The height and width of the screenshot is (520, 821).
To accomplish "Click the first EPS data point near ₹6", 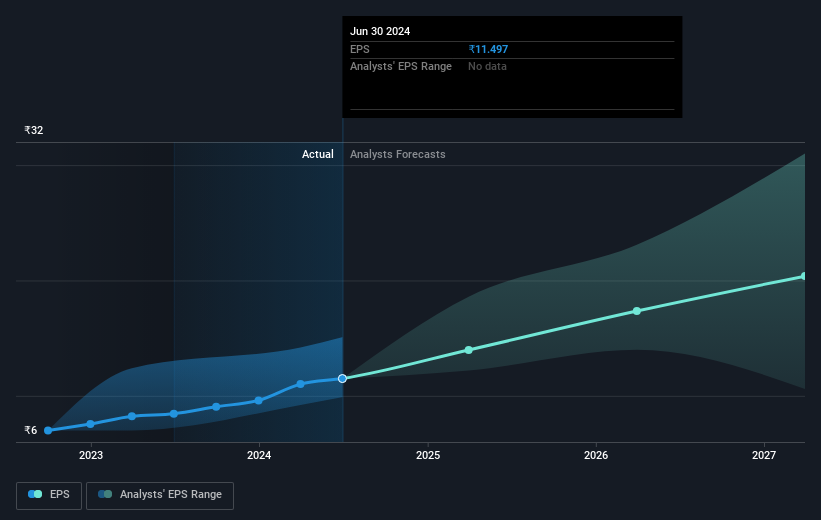I will point(48,430).
